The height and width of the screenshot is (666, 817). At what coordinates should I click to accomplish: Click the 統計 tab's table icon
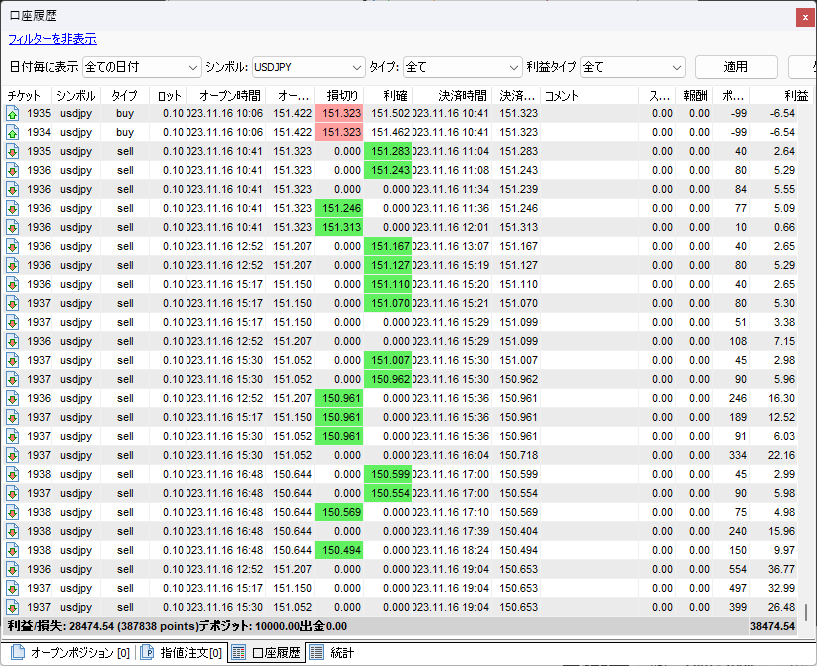pyautogui.click(x=316, y=653)
